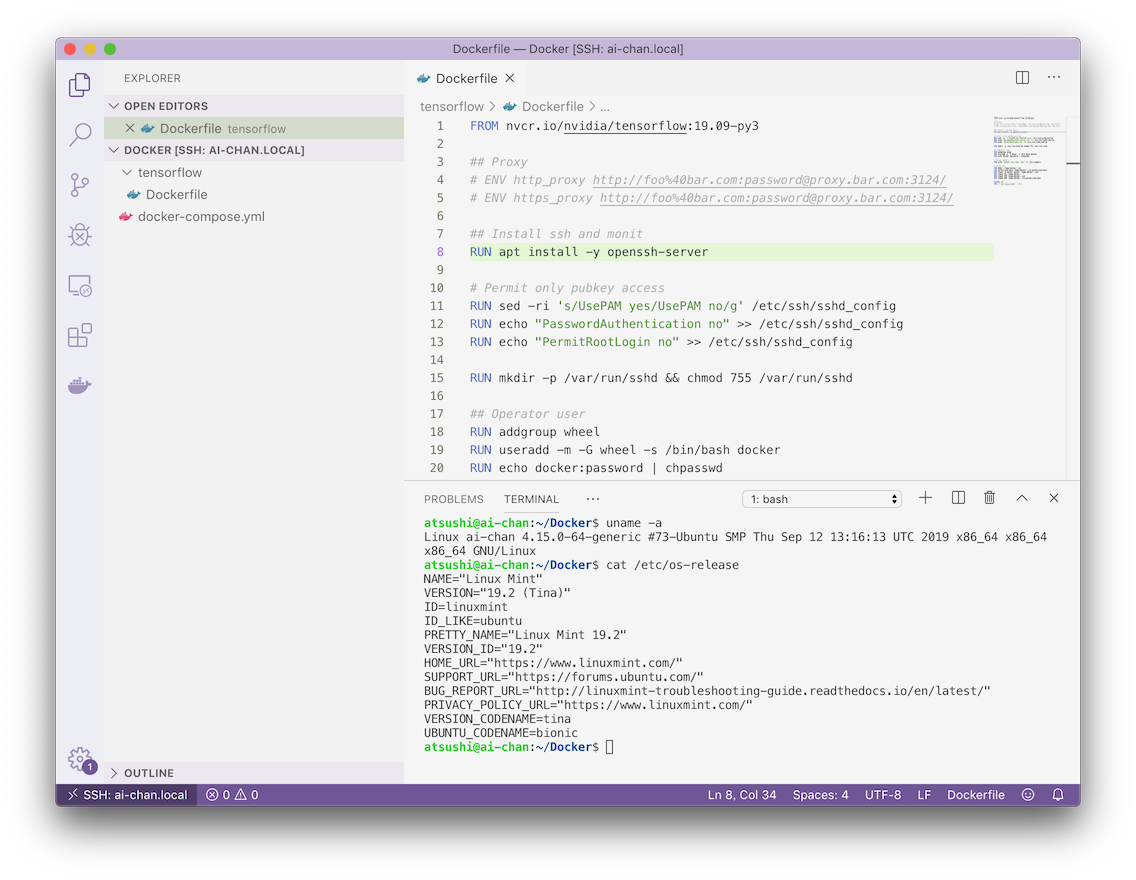This screenshot has width=1136, height=880.
Task: Open the terminal selector dropdown '1: bash'
Action: (x=821, y=499)
